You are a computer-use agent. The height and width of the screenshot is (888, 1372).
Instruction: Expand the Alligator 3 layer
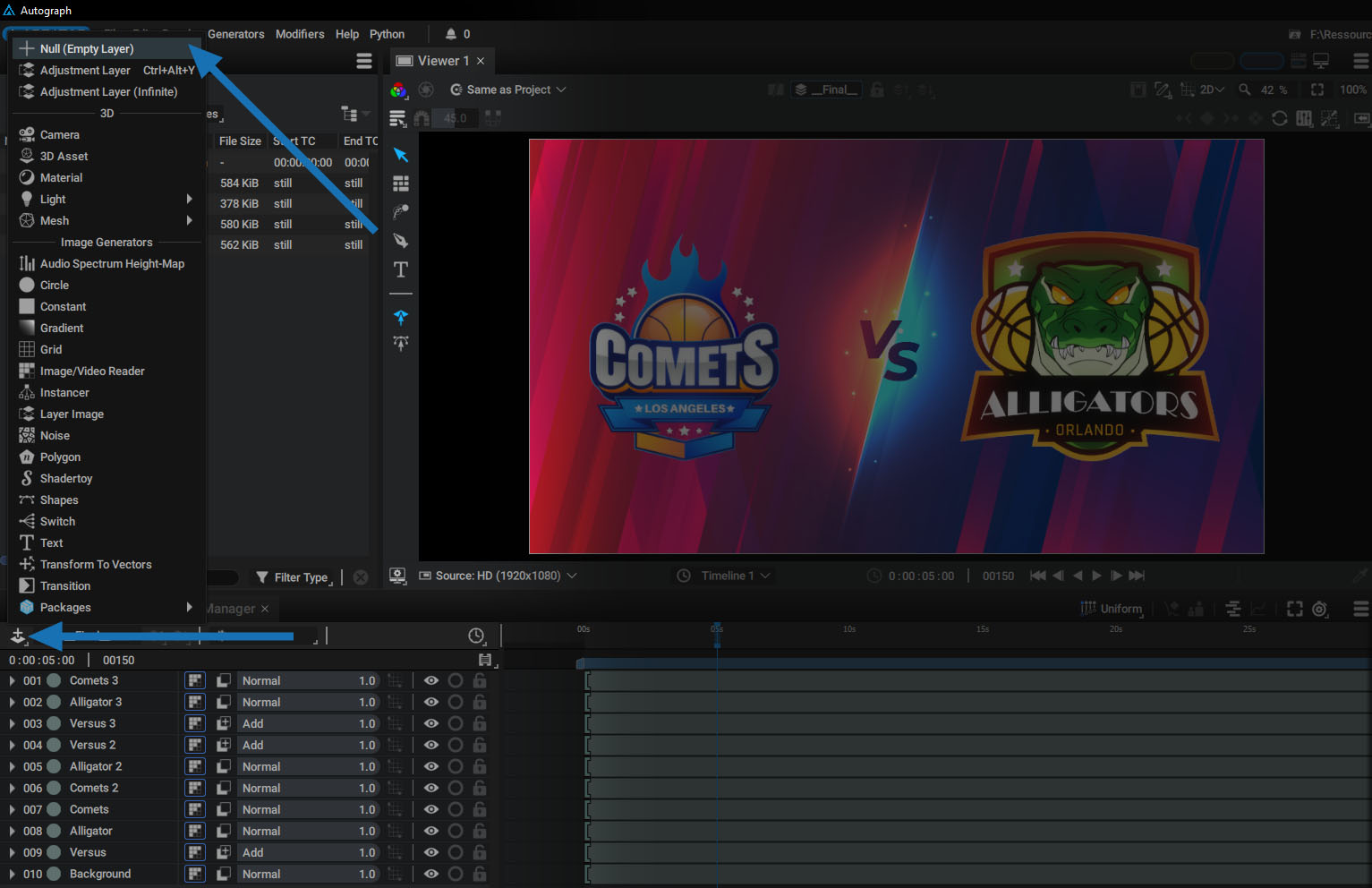coord(12,702)
